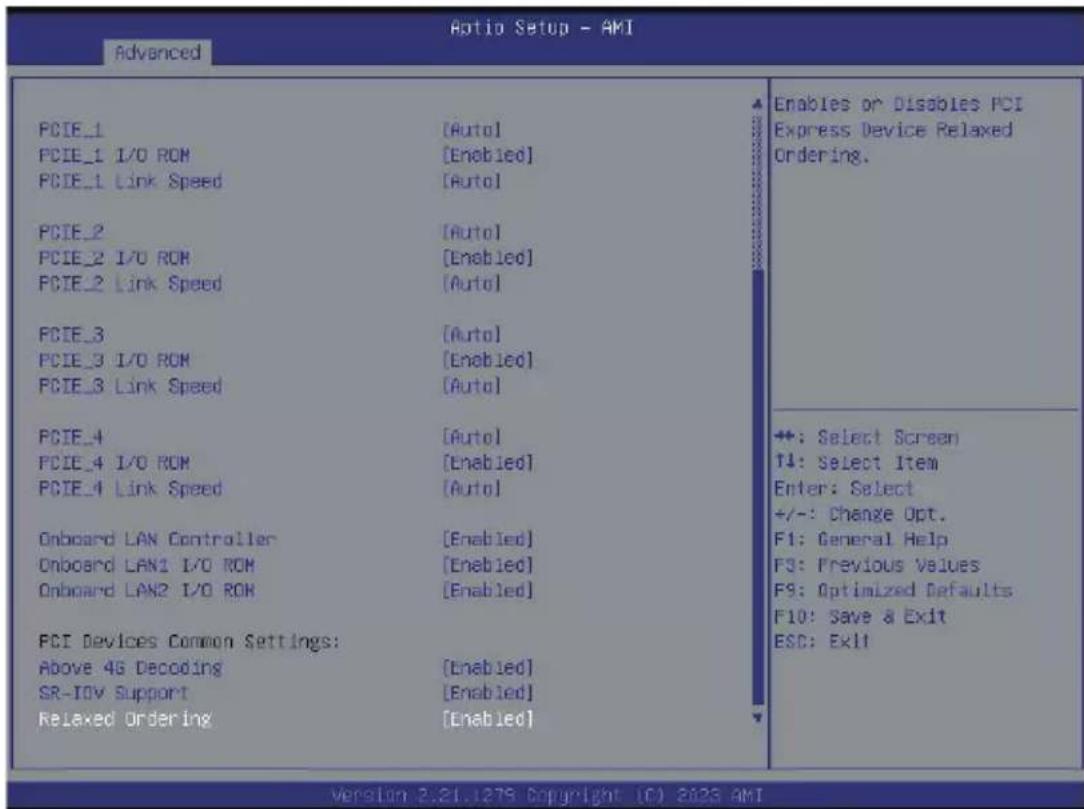Select the PCIE_2 setting label
This screenshot has height=809, width=1084.
(x=71, y=232)
